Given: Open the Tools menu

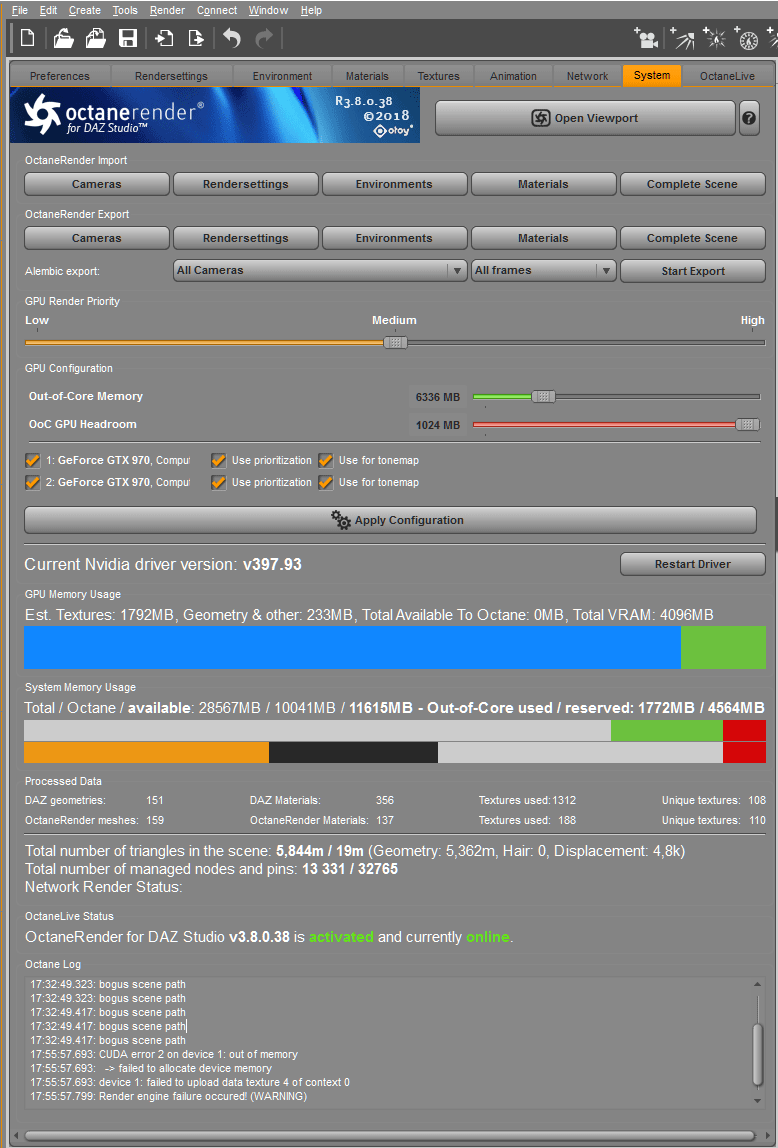Looking at the screenshot, I should click(125, 10).
